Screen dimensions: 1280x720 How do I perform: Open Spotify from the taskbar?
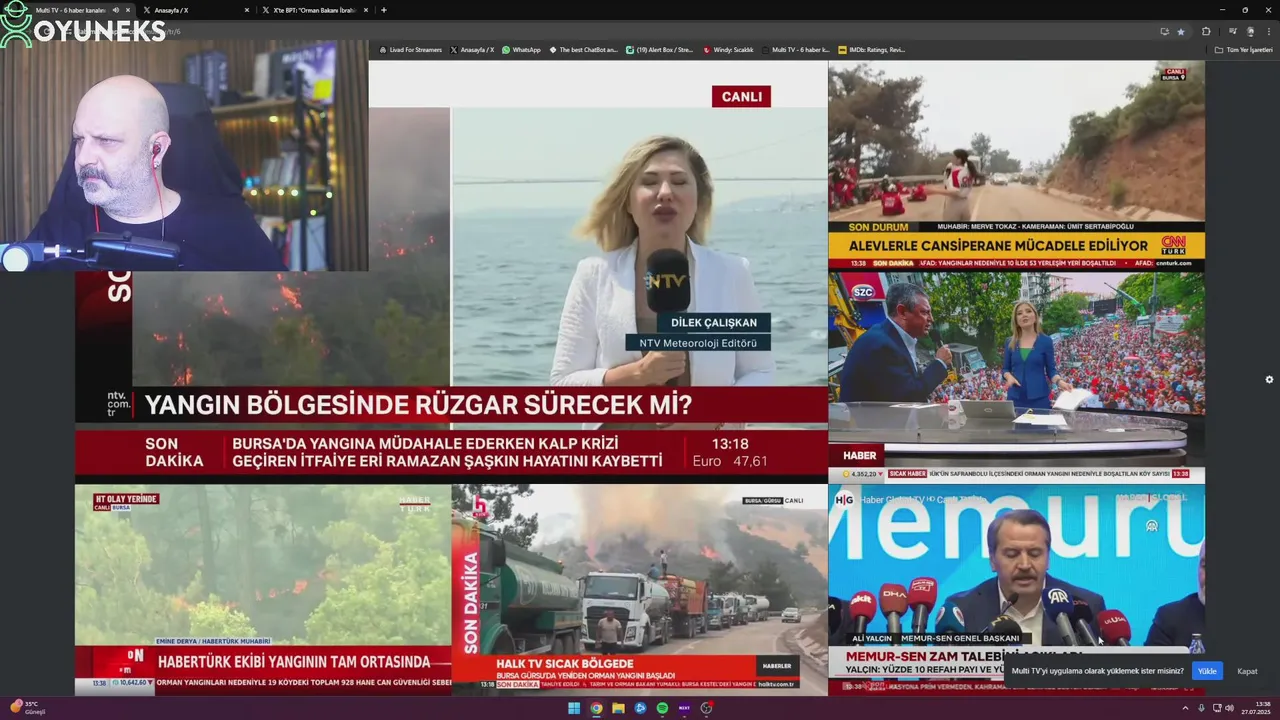(x=662, y=708)
